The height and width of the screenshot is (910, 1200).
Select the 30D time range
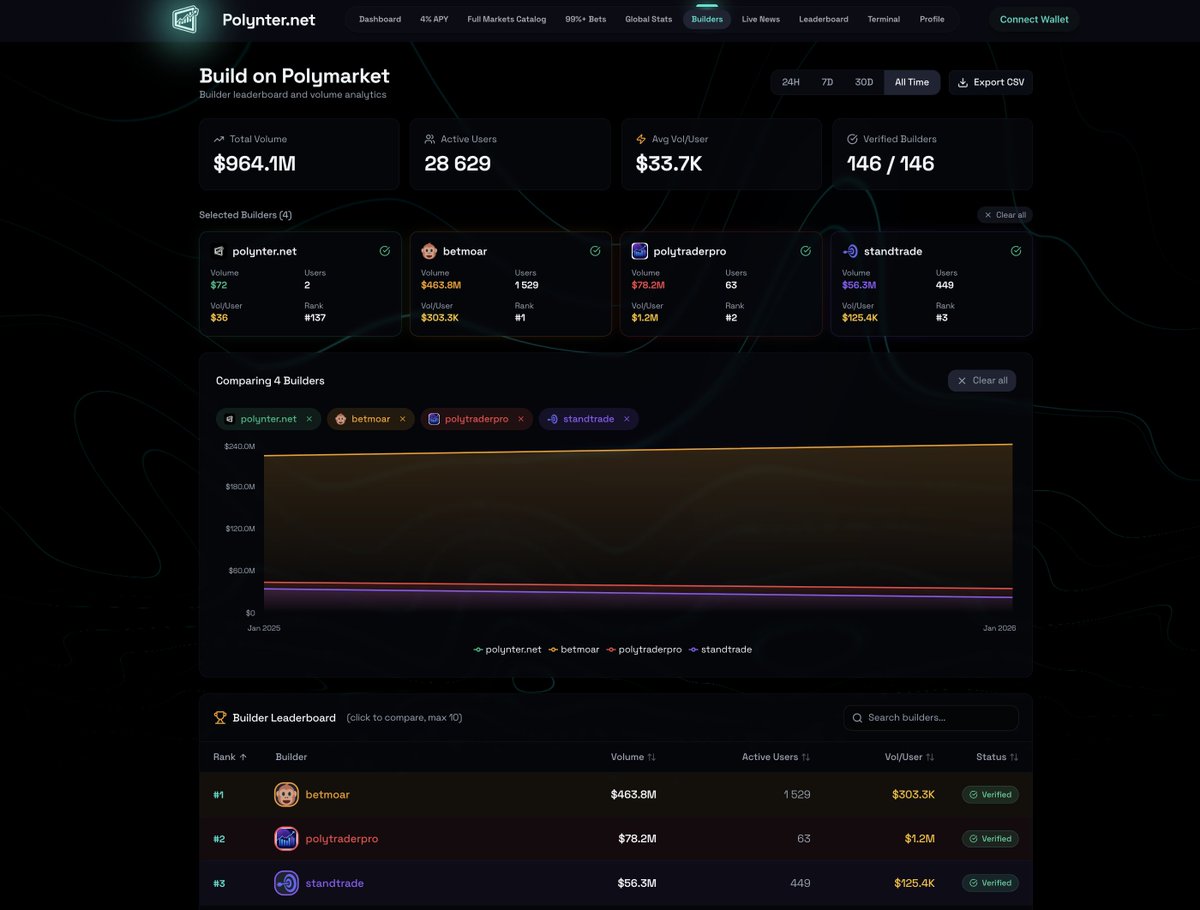(x=864, y=82)
